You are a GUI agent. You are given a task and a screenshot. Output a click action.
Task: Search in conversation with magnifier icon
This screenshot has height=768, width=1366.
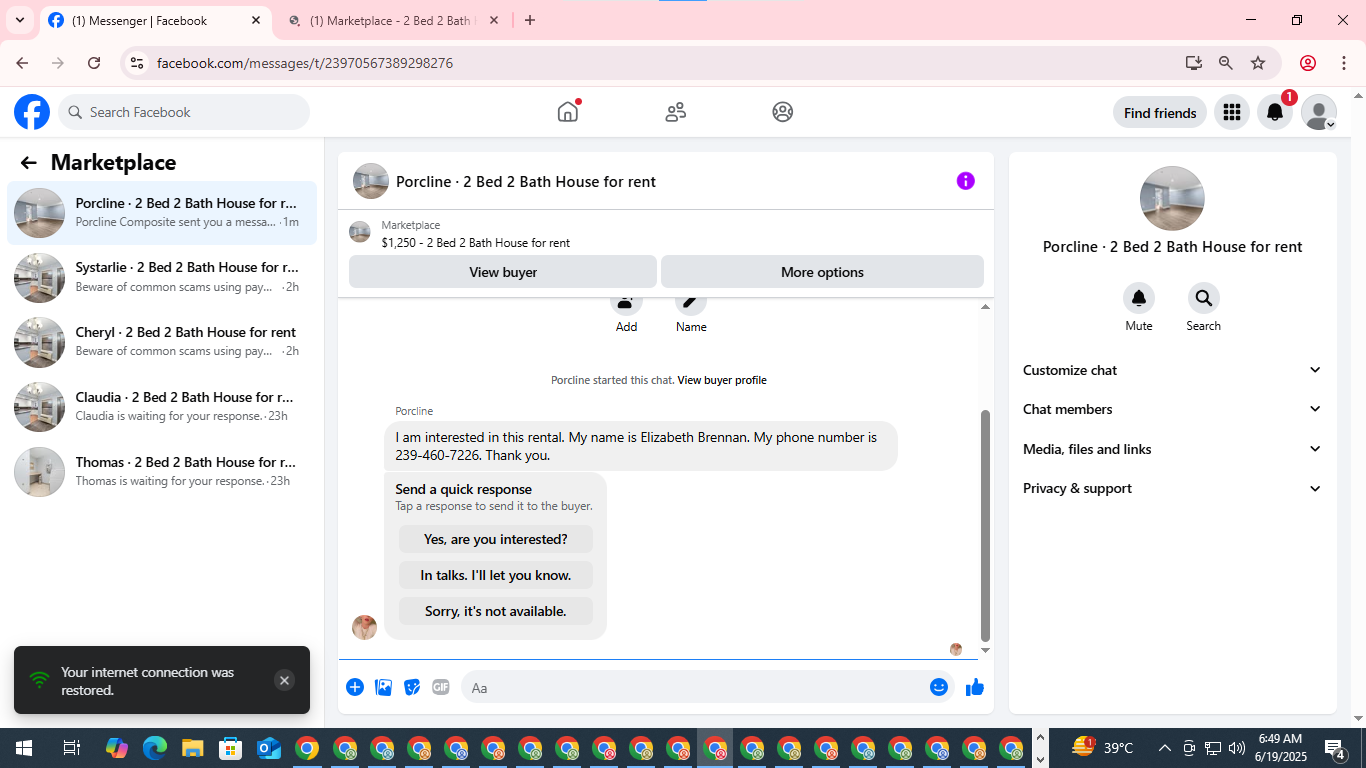[x=1203, y=298]
